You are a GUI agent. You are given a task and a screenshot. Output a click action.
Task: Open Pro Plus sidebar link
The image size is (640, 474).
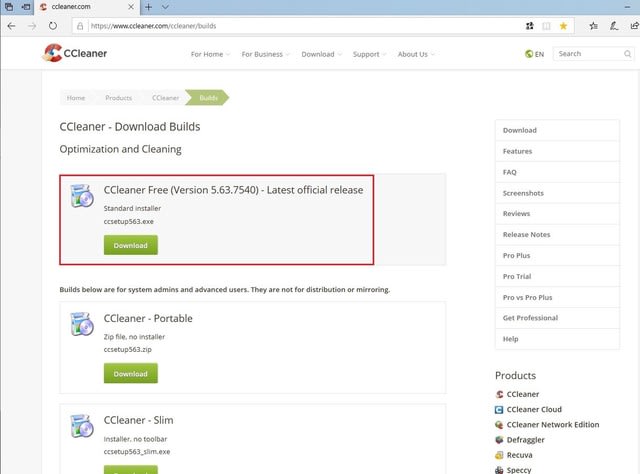(x=557, y=256)
